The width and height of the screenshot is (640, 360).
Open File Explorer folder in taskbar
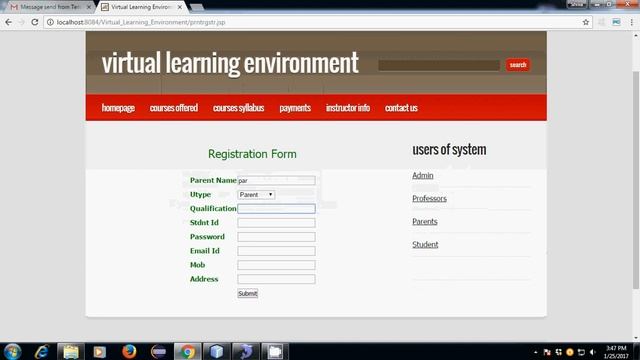[x=71, y=351]
